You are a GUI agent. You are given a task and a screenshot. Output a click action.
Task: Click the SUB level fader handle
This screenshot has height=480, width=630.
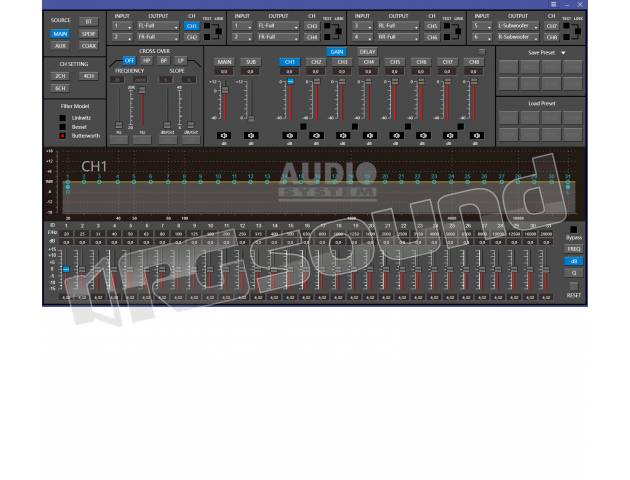coord(251,118)
